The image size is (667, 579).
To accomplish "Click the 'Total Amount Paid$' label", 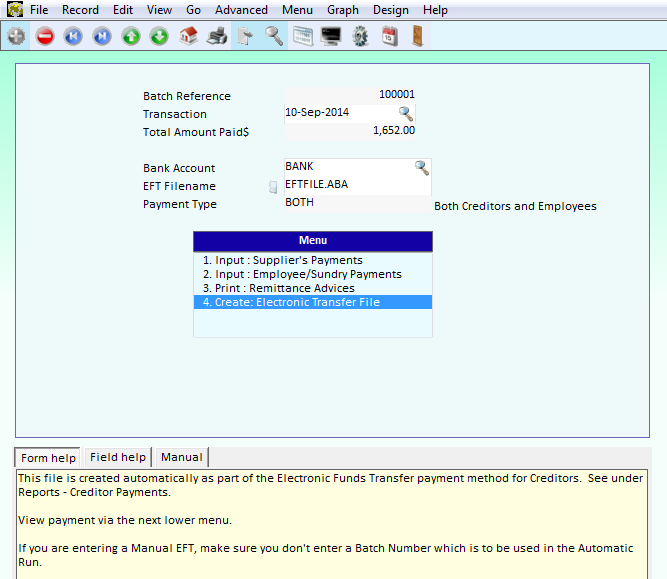I will tap(196, 132).
